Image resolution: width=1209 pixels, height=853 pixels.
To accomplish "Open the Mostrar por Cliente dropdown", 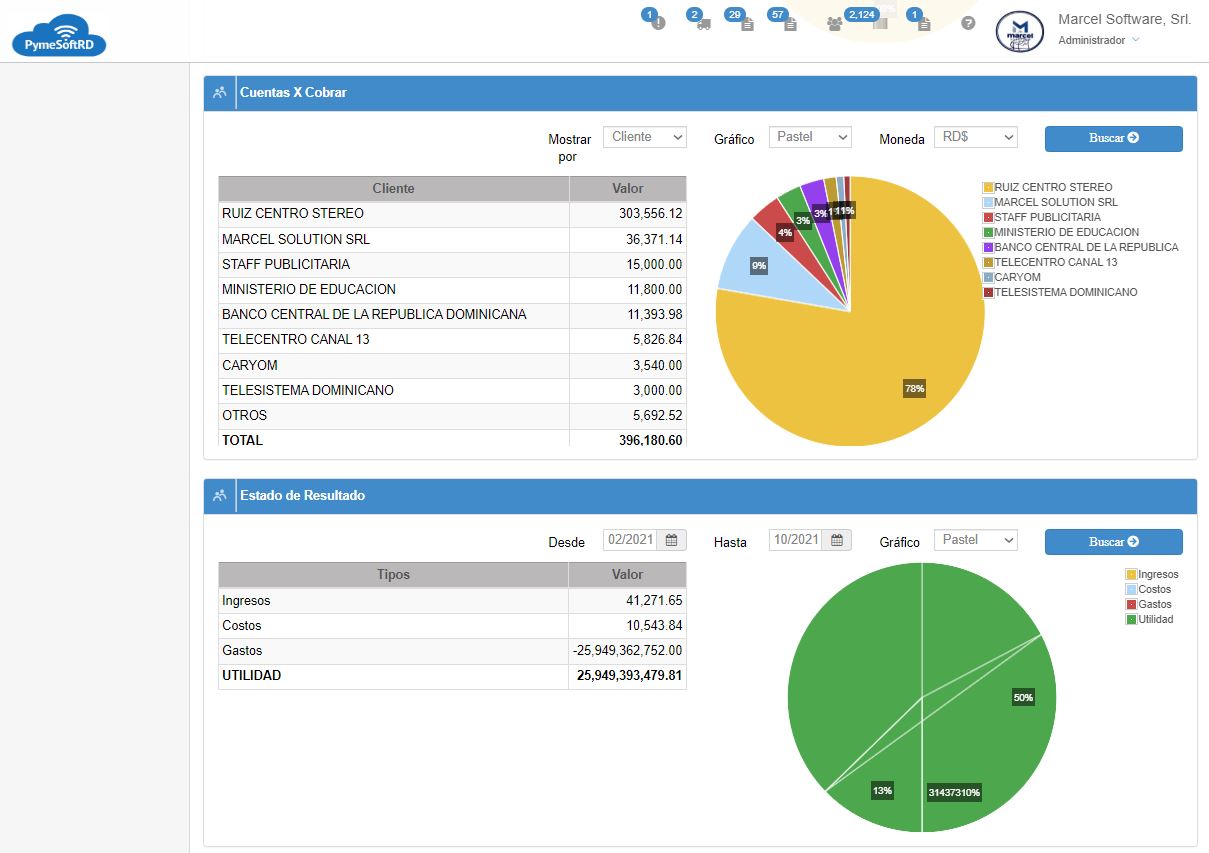I will pos(645,137).
